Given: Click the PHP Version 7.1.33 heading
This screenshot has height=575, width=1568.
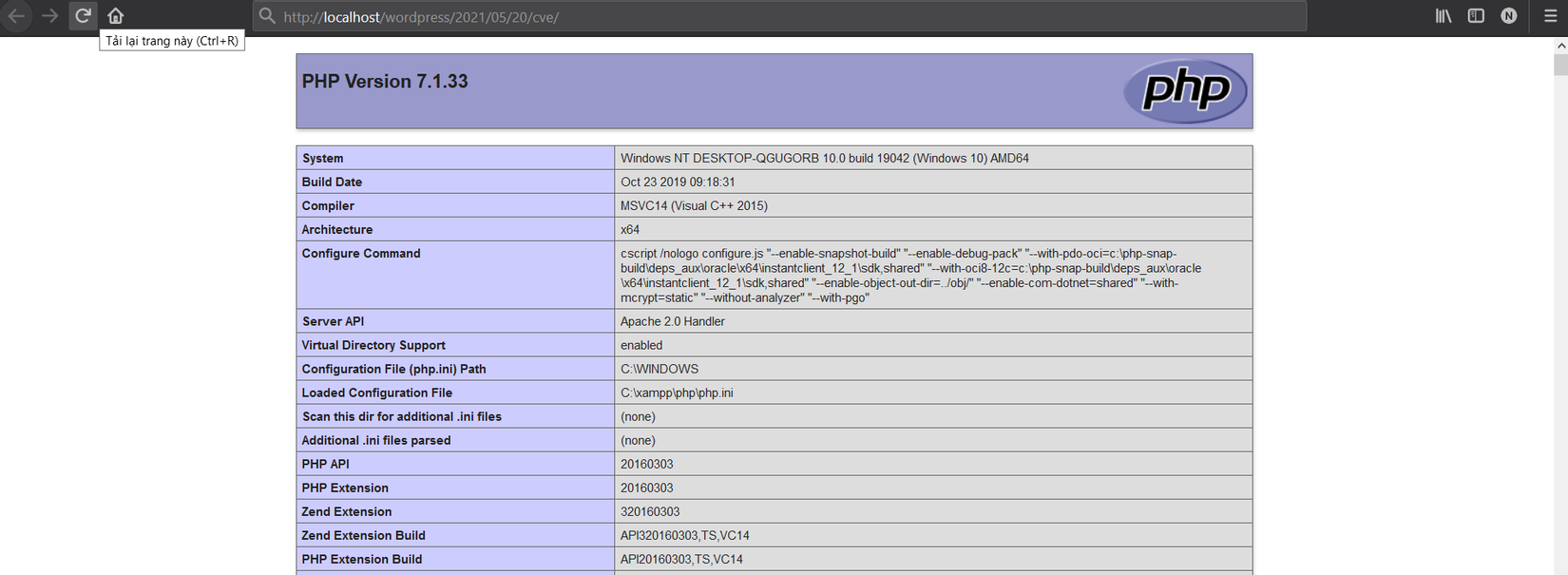Looking at the screenshot, I should pyautogui.click(x=385, y=82).
